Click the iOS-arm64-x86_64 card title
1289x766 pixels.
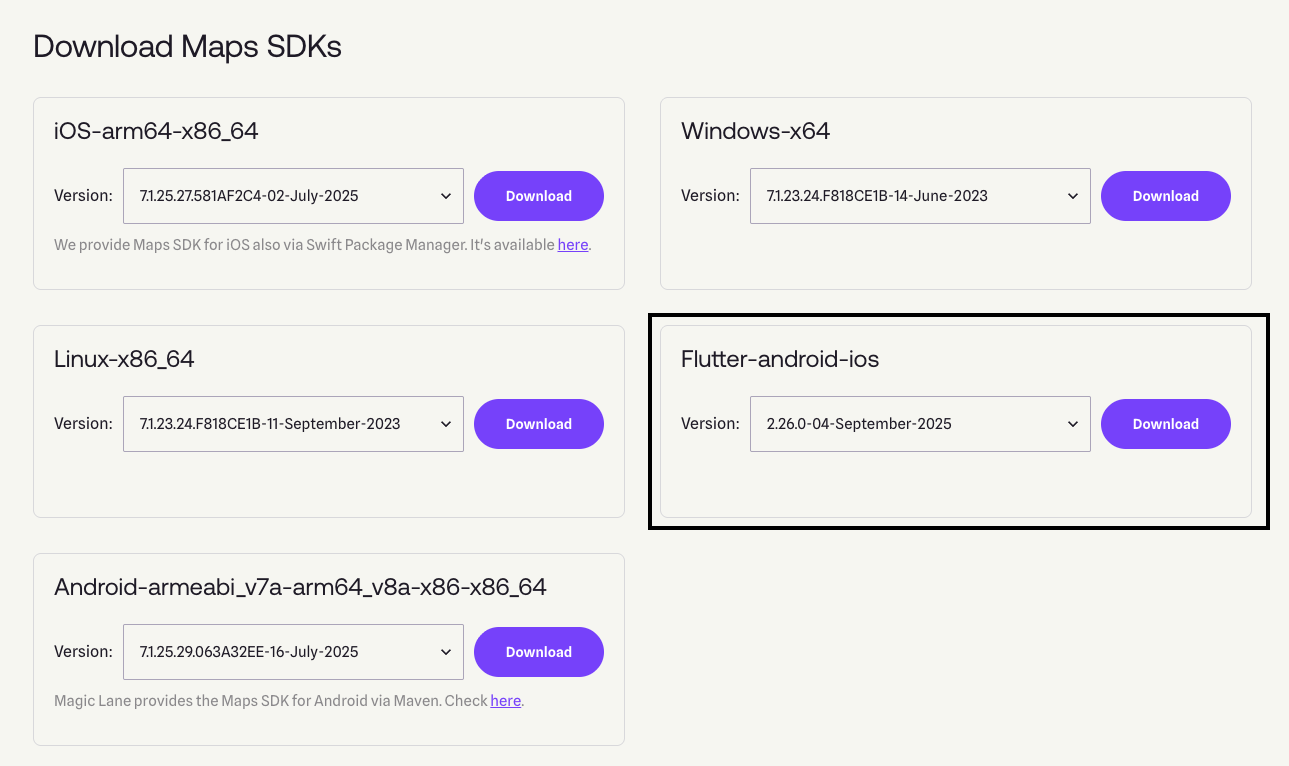[156, 131]
